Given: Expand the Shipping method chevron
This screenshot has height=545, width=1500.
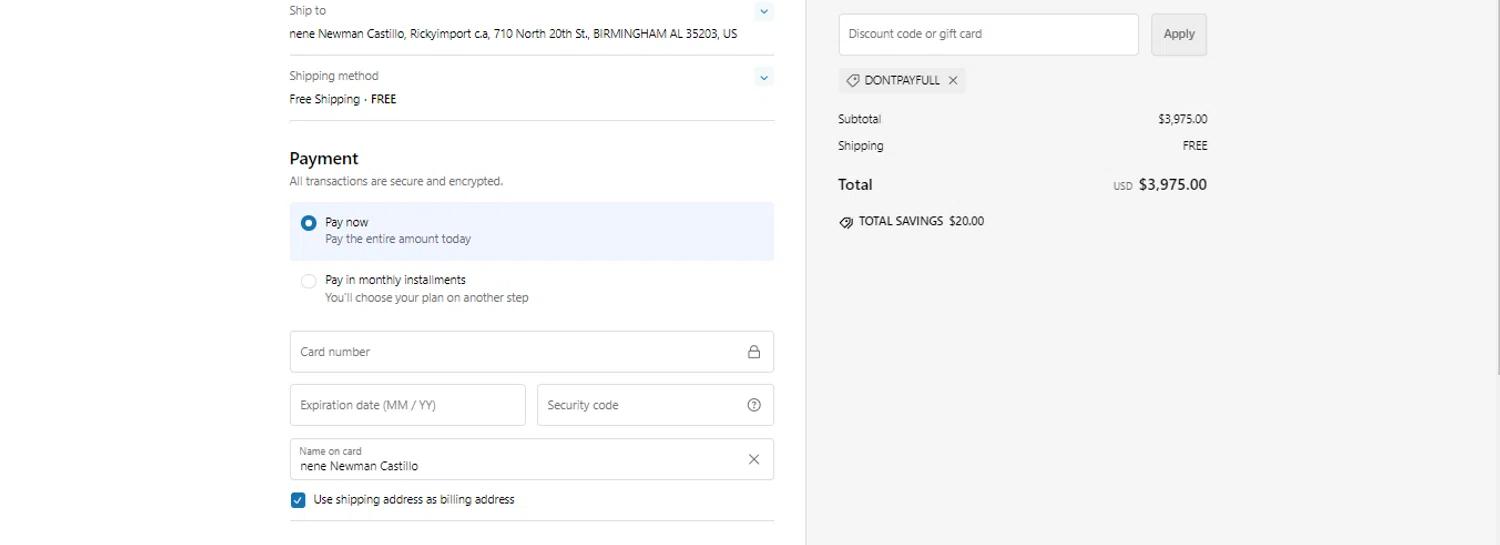Looking at the screenshot, I should [764, 77].
